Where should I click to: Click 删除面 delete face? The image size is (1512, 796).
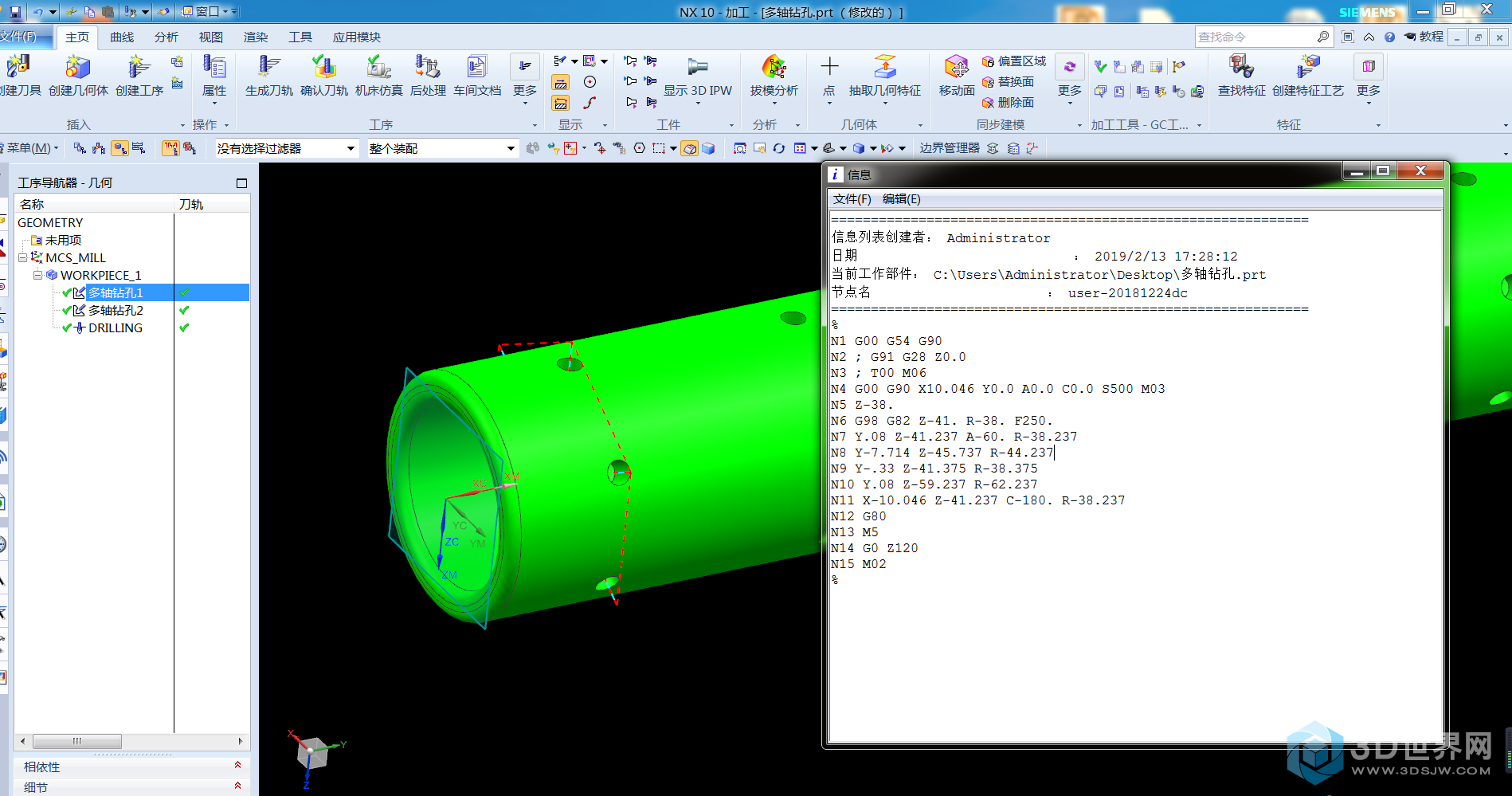click(x=1008, y=103)
